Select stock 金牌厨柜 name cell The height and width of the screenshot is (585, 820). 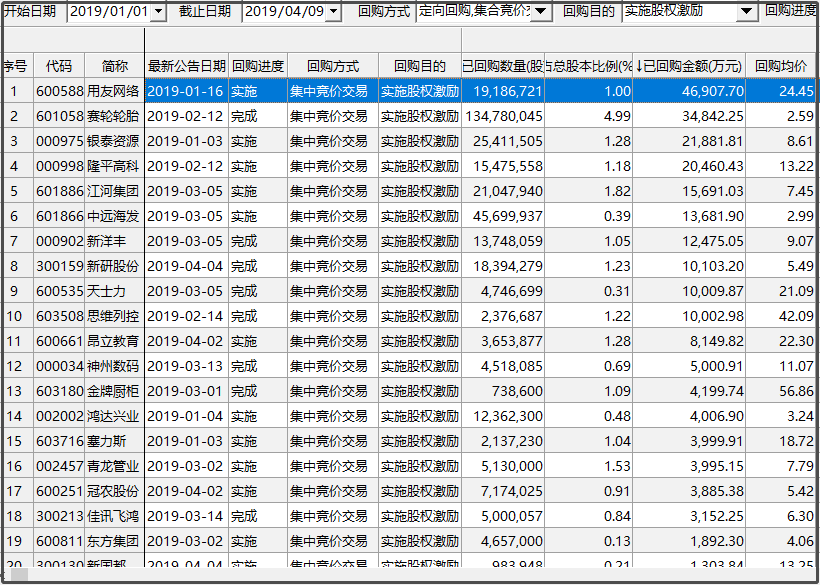(x=115, y=391)
